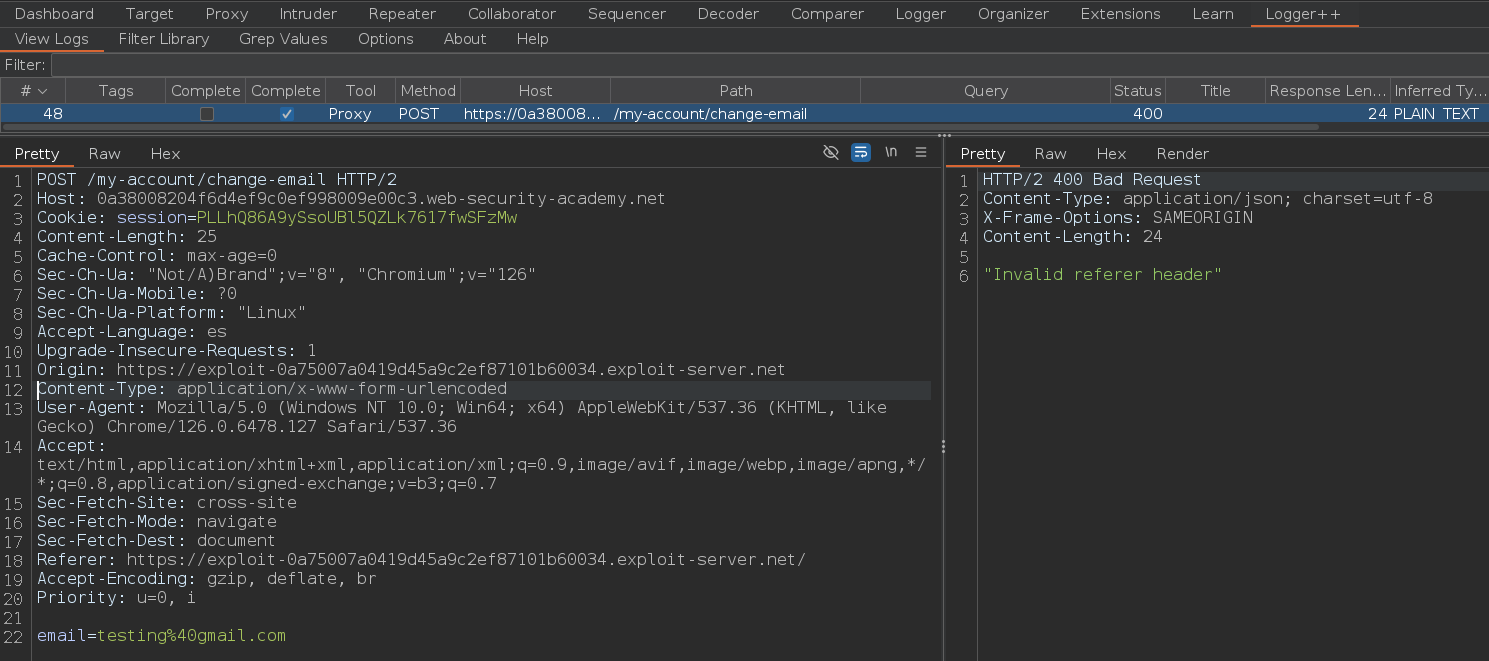Select the Logger++ tab
The width and height of the screenshot is (1489, 661).
pyautogui.click(x=1303, y=14)
